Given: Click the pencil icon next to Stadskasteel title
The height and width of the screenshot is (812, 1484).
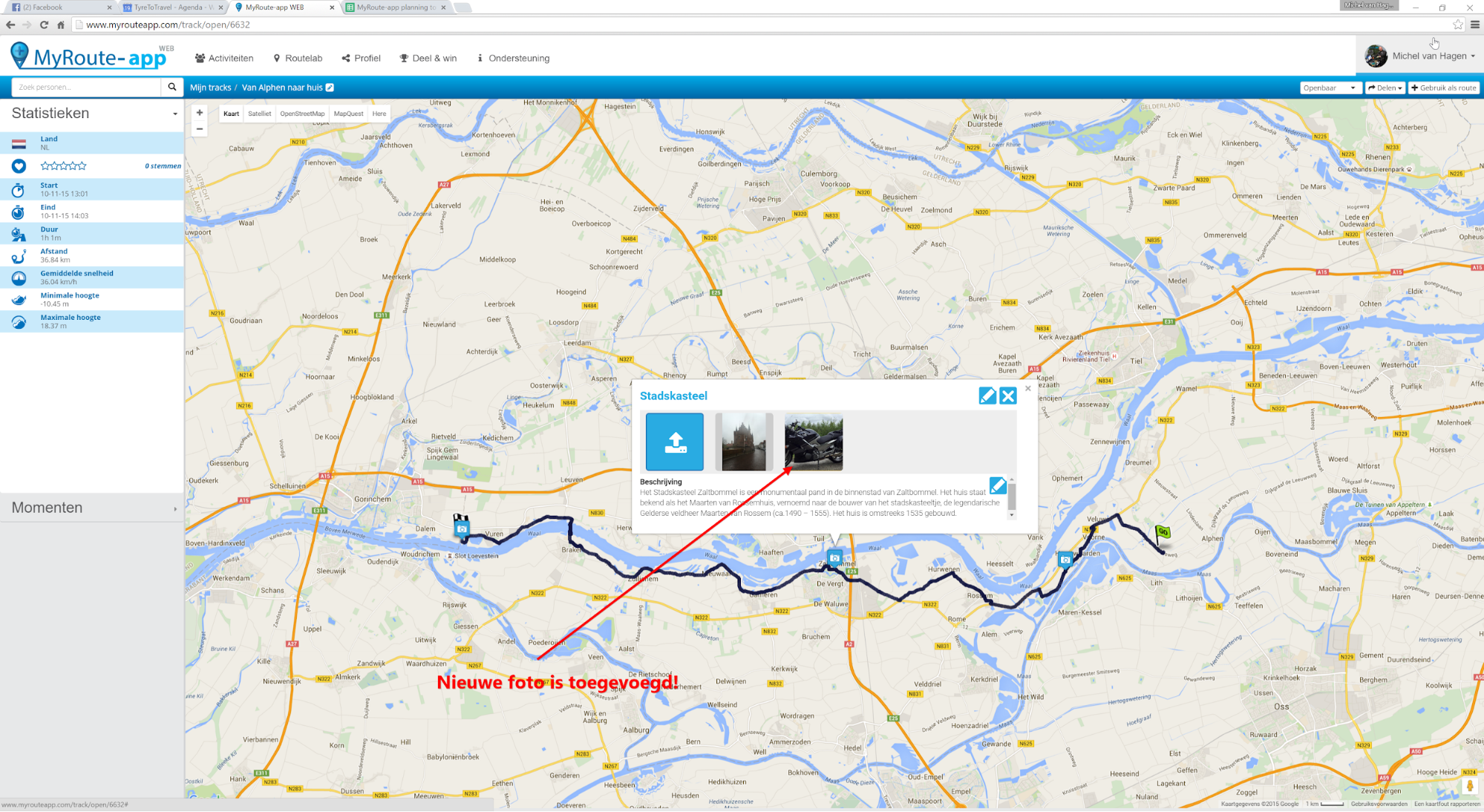Looking at the screenshot, I should pyautogui.click(x=987, y=396).
